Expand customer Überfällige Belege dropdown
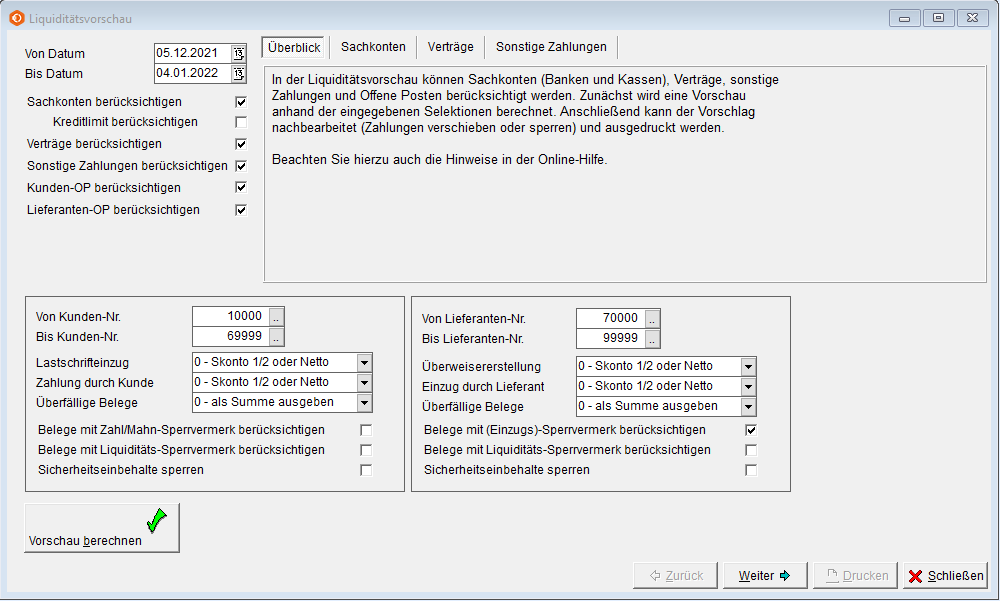The width and height of the screenshot is (1000, 601). [364, 402]
